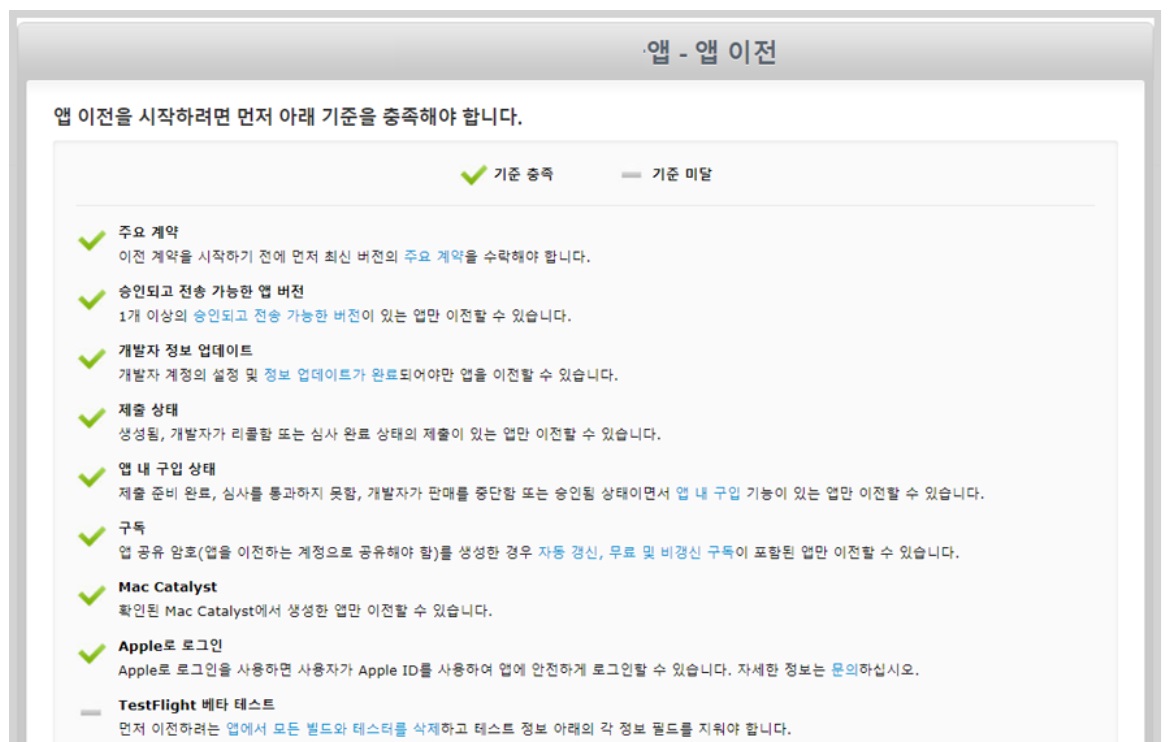The image size is (1168, 742).
Task: Click the checkmark beside 앱 내 구입 상태
Action: 92,476
